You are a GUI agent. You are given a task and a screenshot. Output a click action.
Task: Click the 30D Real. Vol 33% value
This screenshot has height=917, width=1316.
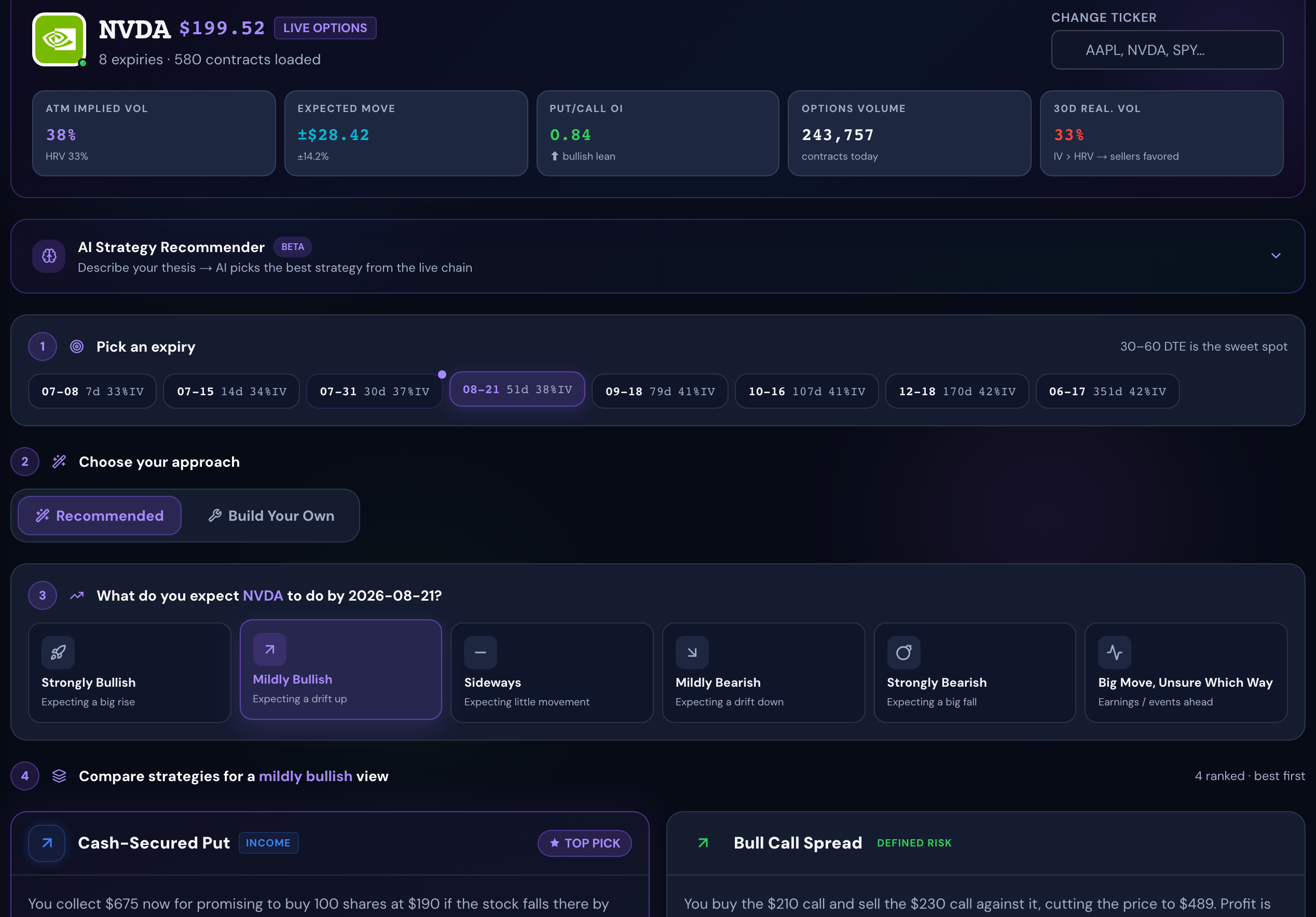coord(1068,135)
